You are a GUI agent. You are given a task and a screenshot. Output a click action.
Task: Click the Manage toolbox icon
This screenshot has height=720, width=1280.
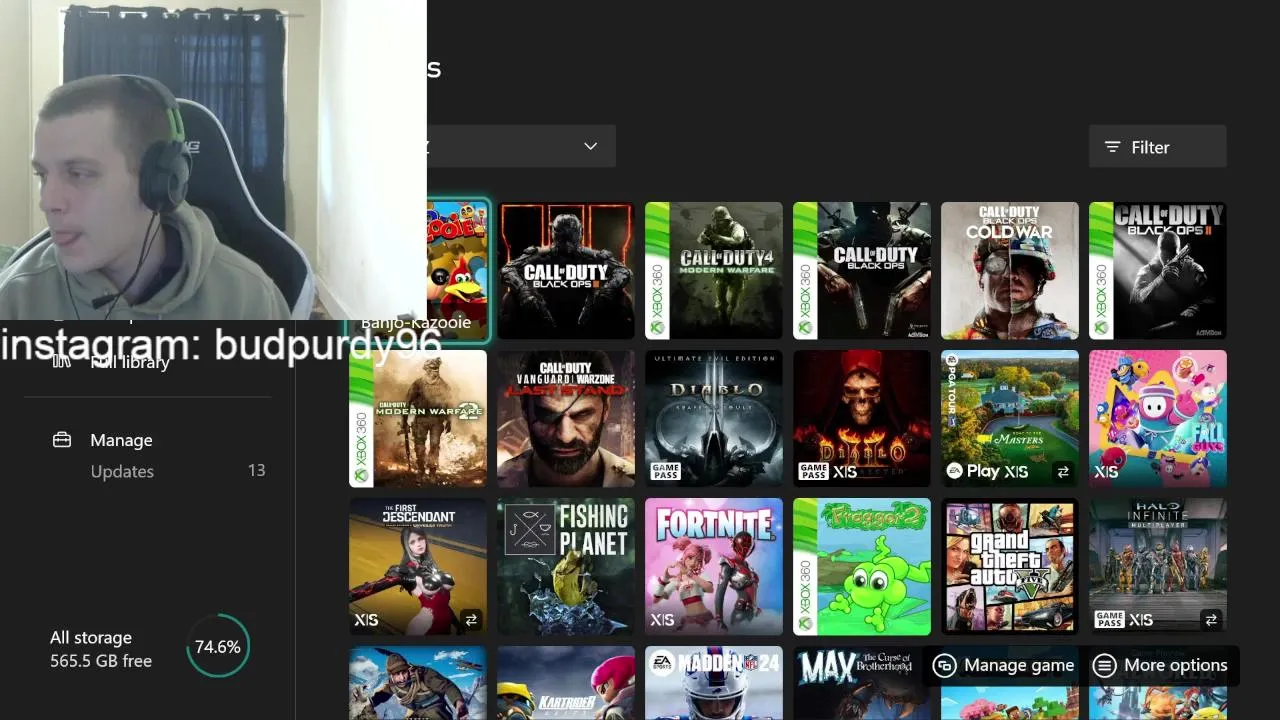point(62,439)
